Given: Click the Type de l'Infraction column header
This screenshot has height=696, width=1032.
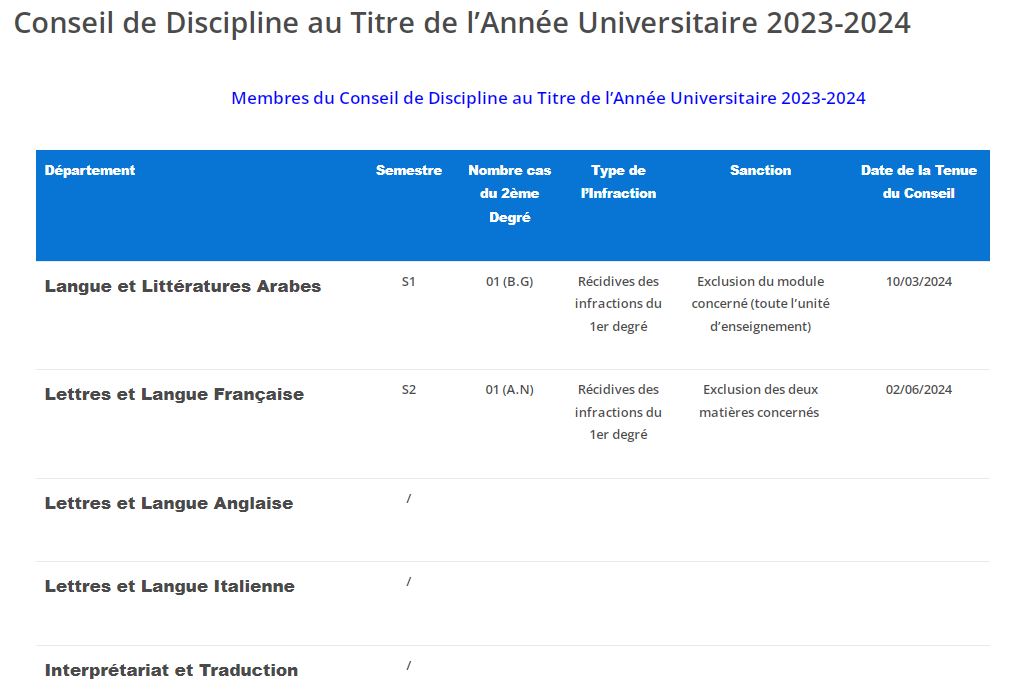Looking at the screenshot, I should coord(618,182).
